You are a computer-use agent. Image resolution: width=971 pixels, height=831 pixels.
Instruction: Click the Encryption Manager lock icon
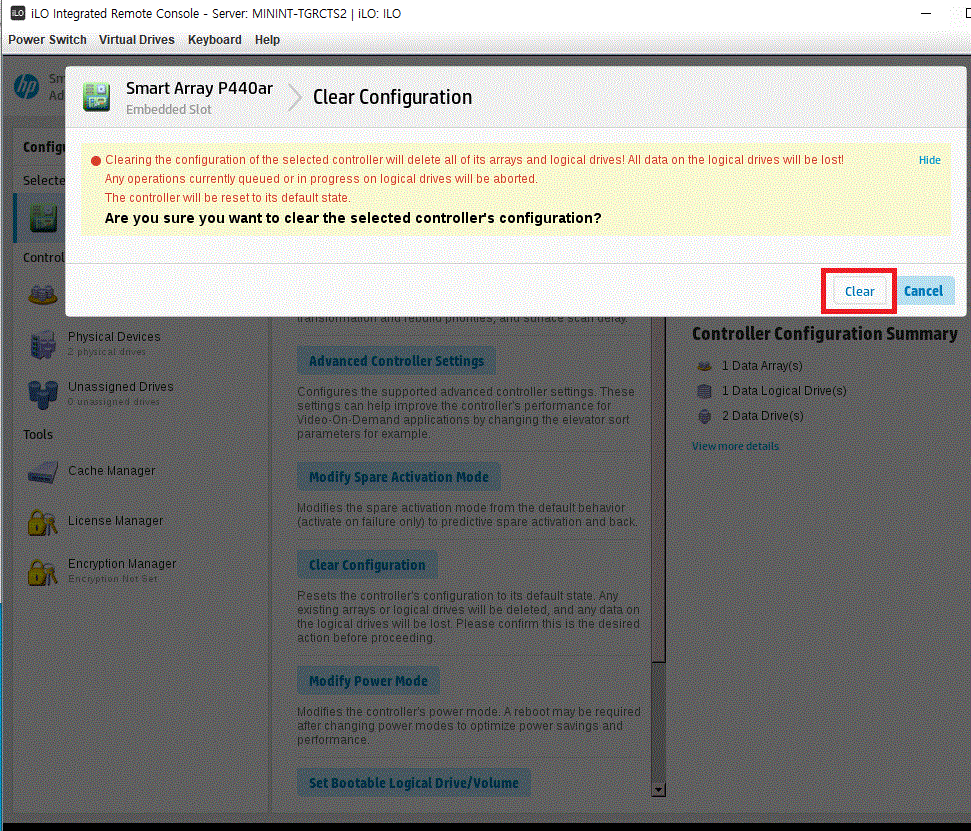[x=42, y=572]
